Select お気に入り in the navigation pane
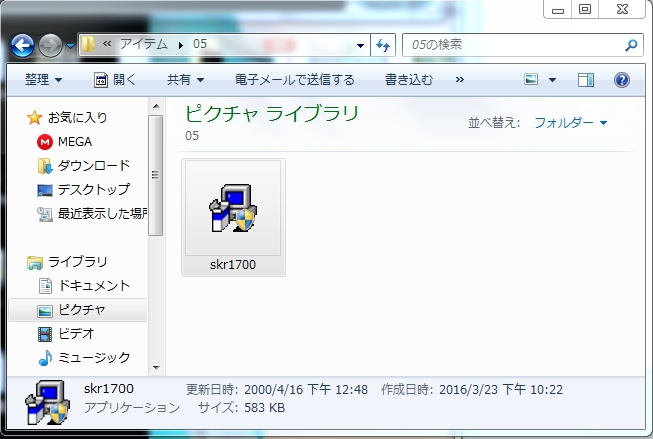This screenshot has height=439, width=653. (x=77, y=117)
